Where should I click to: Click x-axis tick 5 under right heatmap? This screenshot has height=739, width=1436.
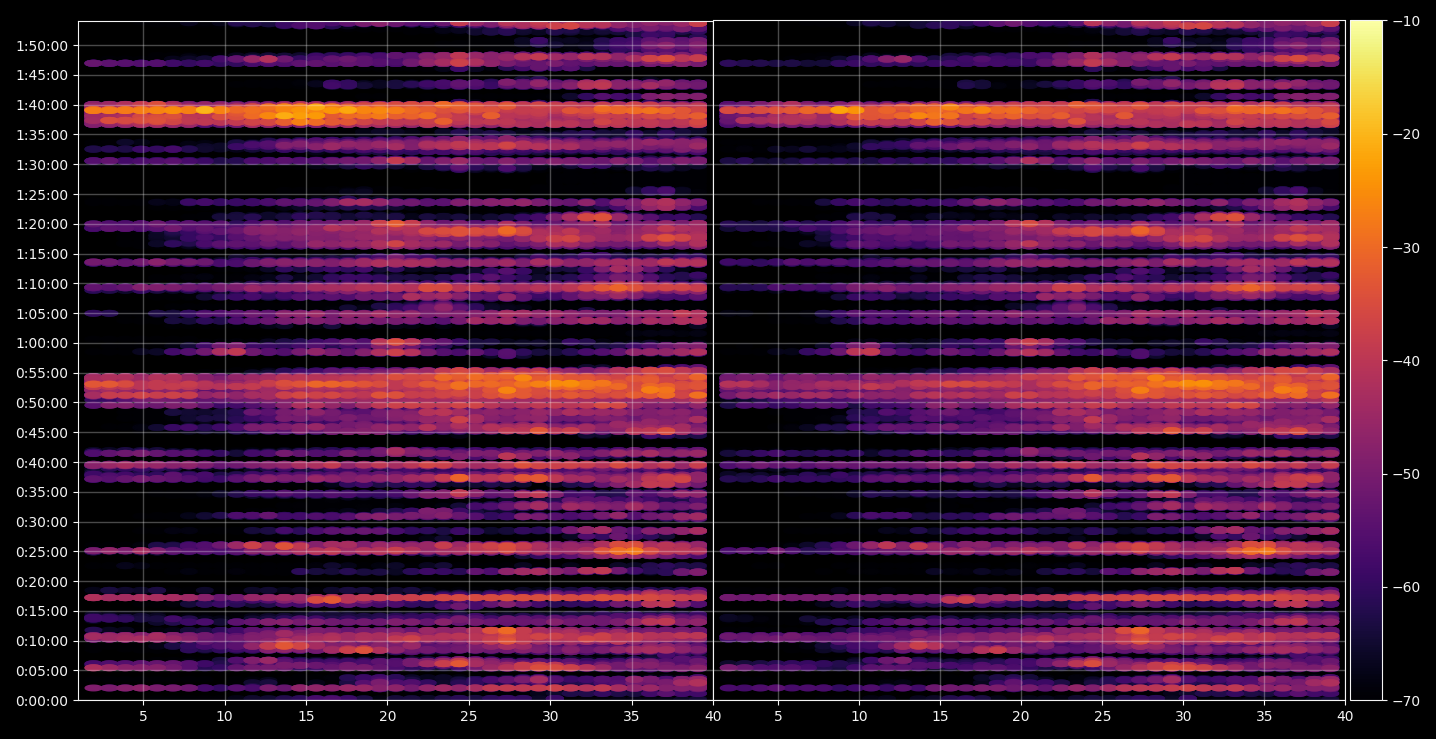coord(778,717)
